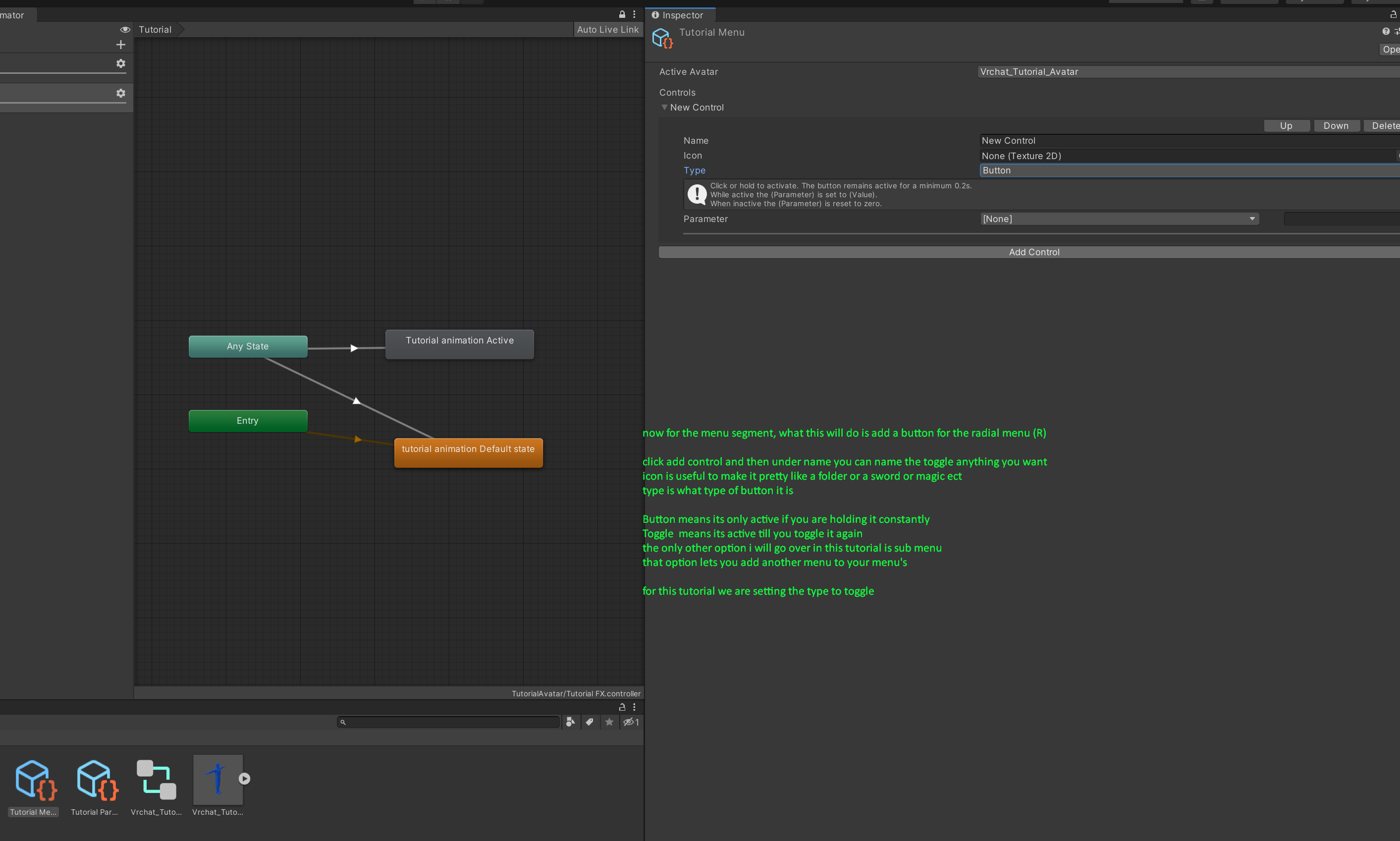The image size is (1400, 841).
Task: Select tutorial animation Default state node
Action: pyautogui.click(x=468, y=452)
